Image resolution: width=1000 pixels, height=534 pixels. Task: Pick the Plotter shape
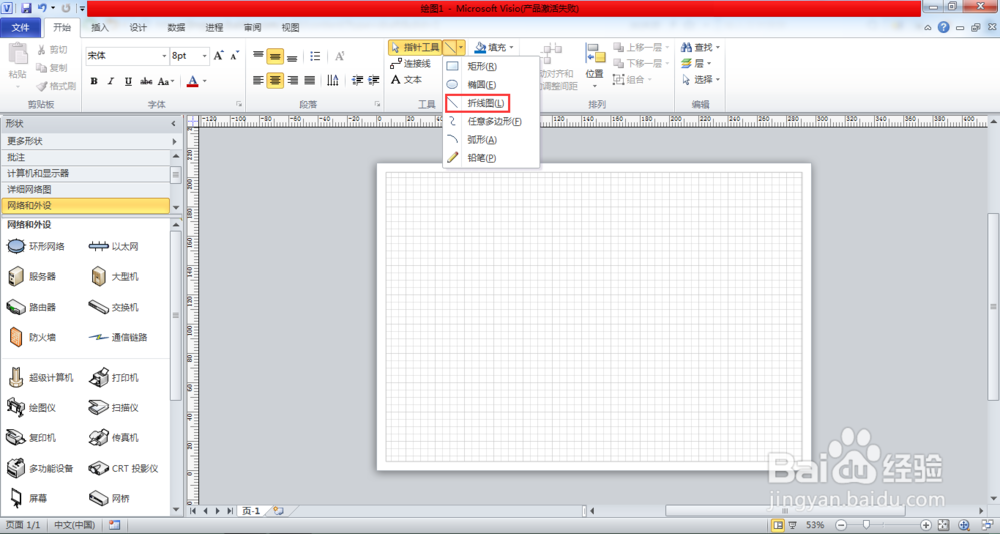(x=32, y=407)
